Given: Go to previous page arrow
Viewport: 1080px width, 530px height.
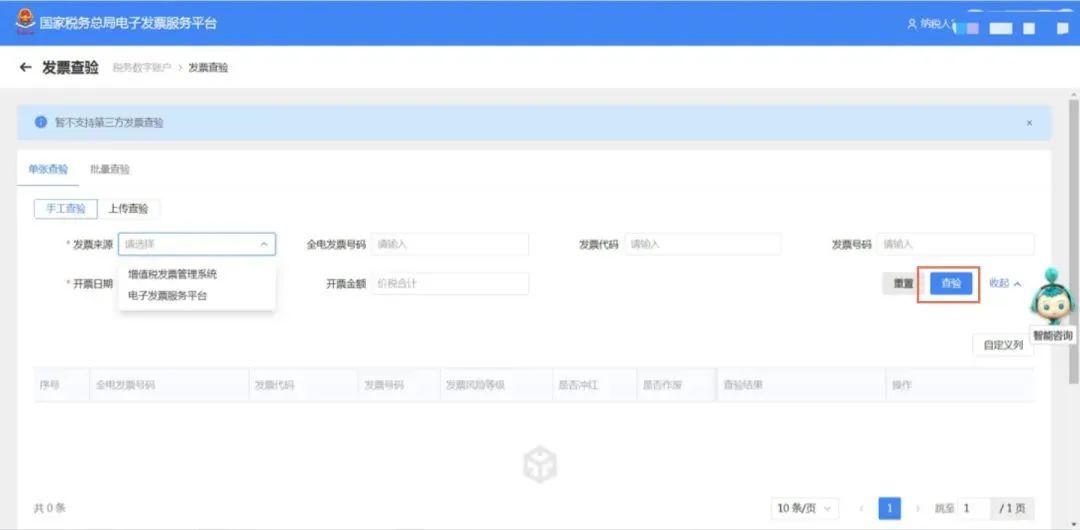Looking at the screenshot, I should click(861, 509).
